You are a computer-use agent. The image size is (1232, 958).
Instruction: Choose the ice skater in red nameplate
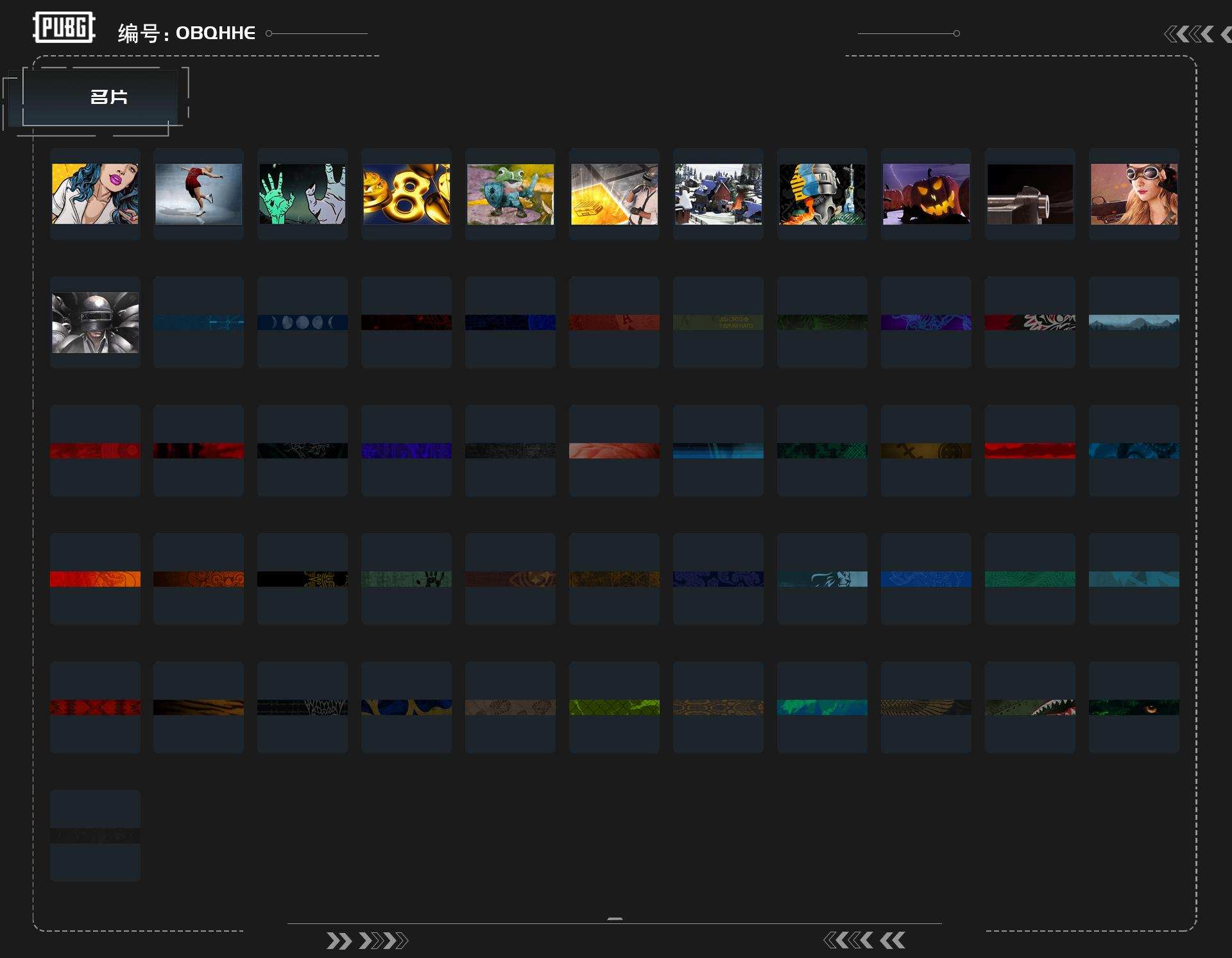point(198,194)
